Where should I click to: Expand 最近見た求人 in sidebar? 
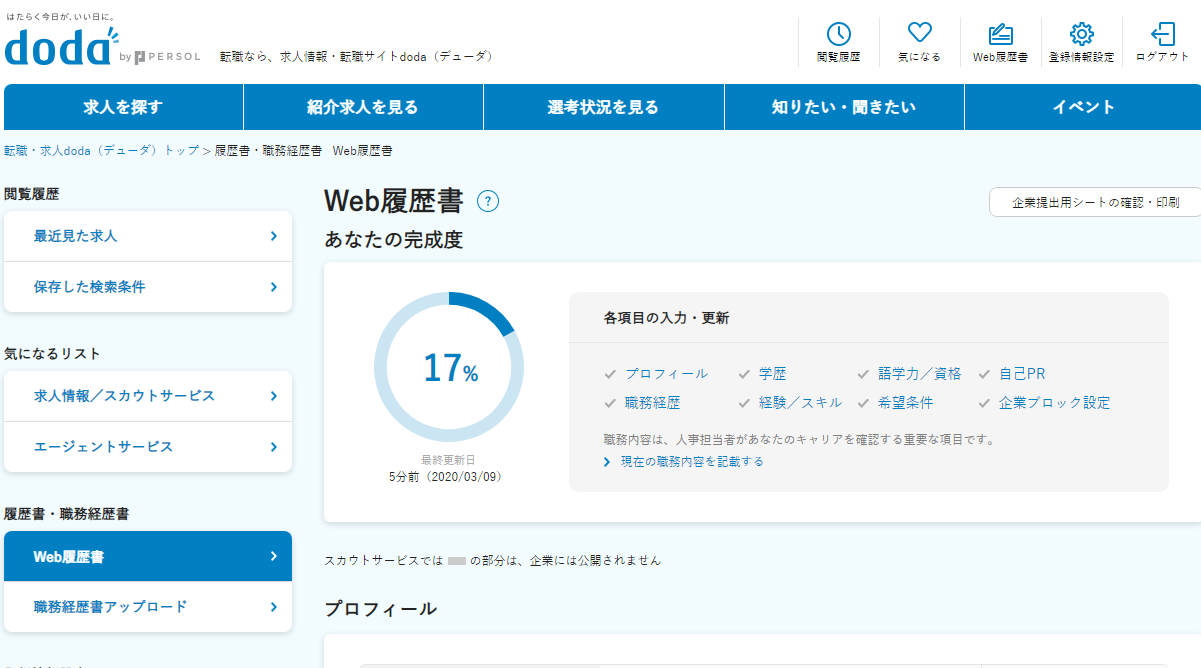(x=148, y=237)
